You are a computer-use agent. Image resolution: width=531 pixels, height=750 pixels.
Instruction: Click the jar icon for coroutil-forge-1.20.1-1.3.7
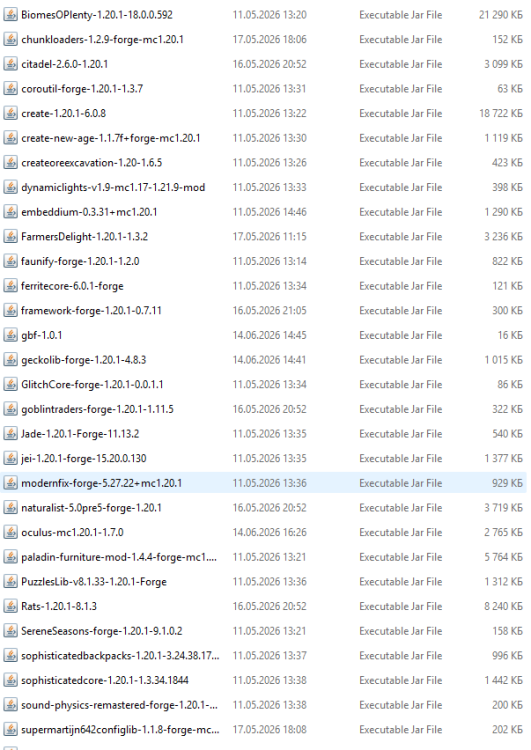coord(11,88)
